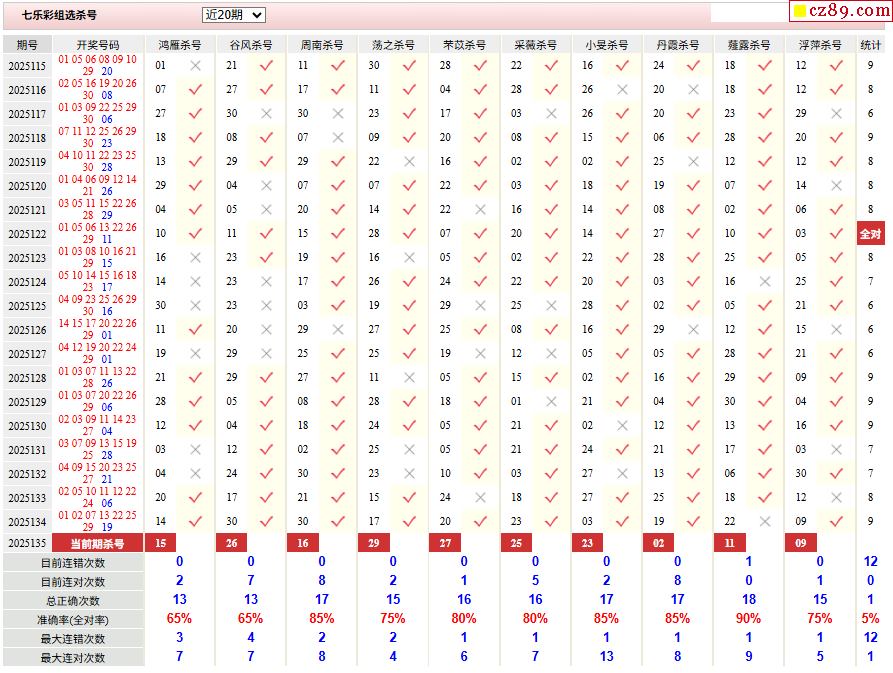Screen dimensions: 893x673
Task: Select the 七乐彩组选杀号 title tab
Action: pyautogui.click(x=60, y=16)
